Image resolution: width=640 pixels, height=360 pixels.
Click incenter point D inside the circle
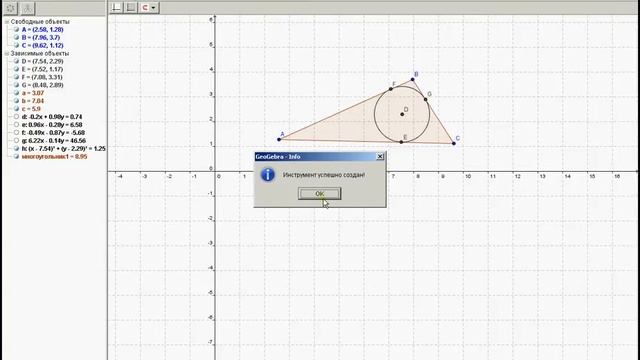(x=402, y=114)
